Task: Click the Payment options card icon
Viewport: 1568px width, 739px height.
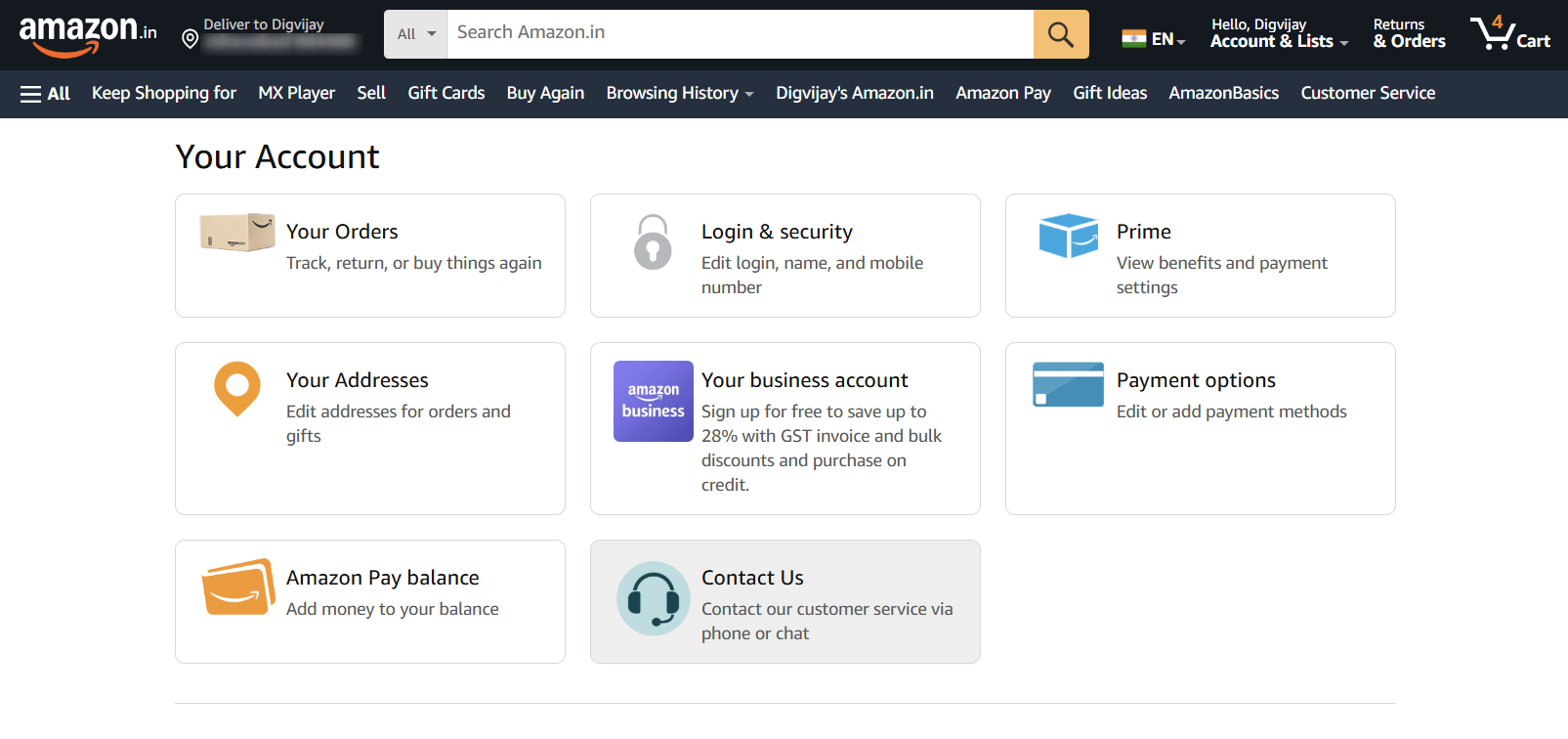Action: pos(1069,384)
